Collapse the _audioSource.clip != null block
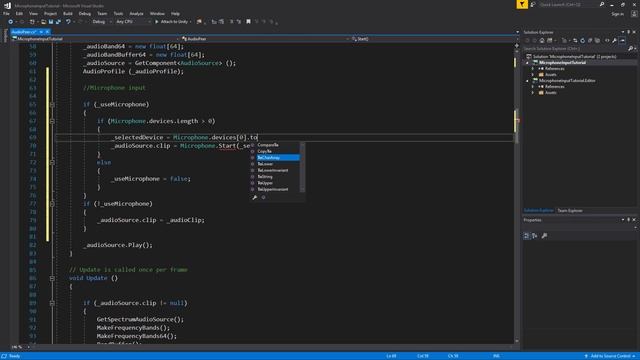The width and height of the screenshot is (640, 360). point(52,303)
